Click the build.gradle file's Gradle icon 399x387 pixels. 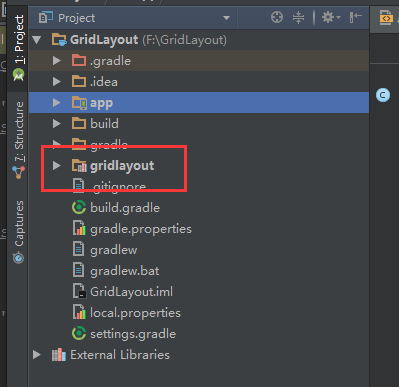(x=79, y=207)
